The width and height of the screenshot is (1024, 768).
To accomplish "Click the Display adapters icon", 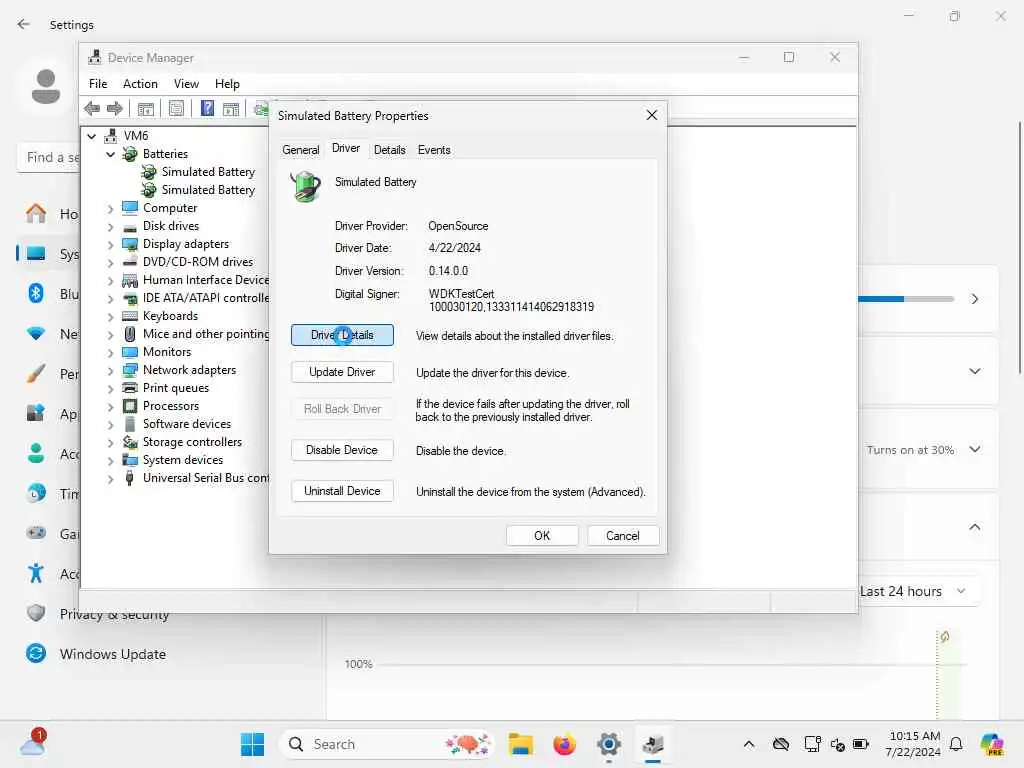I will click(x=130, y=244).
